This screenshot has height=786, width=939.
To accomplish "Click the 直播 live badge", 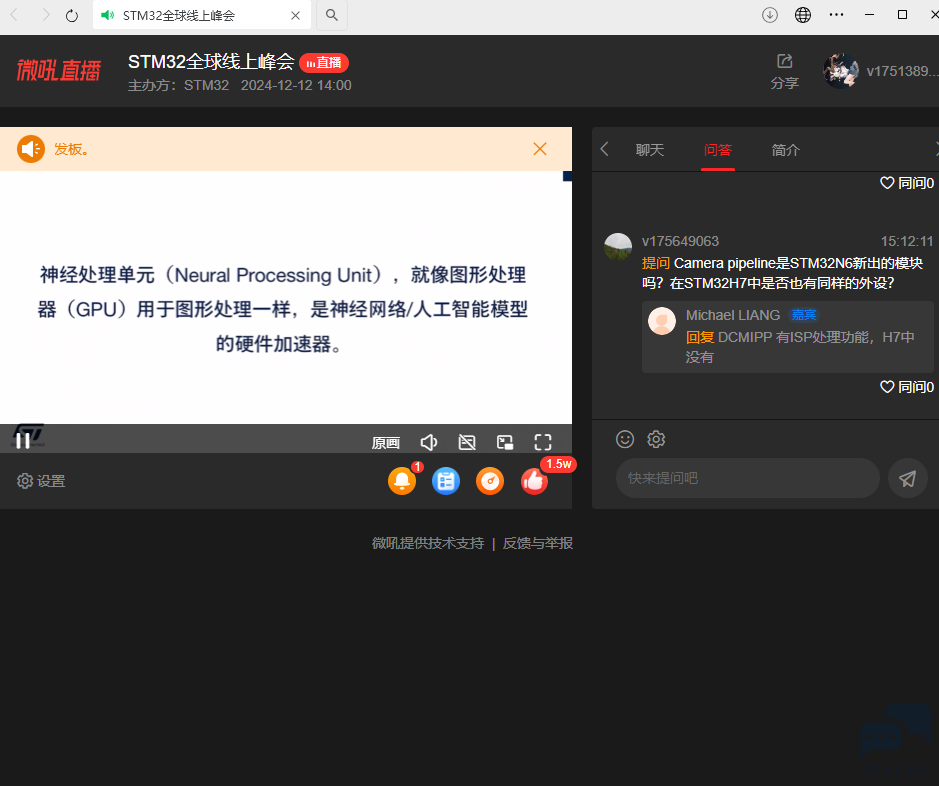I will pos(324,63).
